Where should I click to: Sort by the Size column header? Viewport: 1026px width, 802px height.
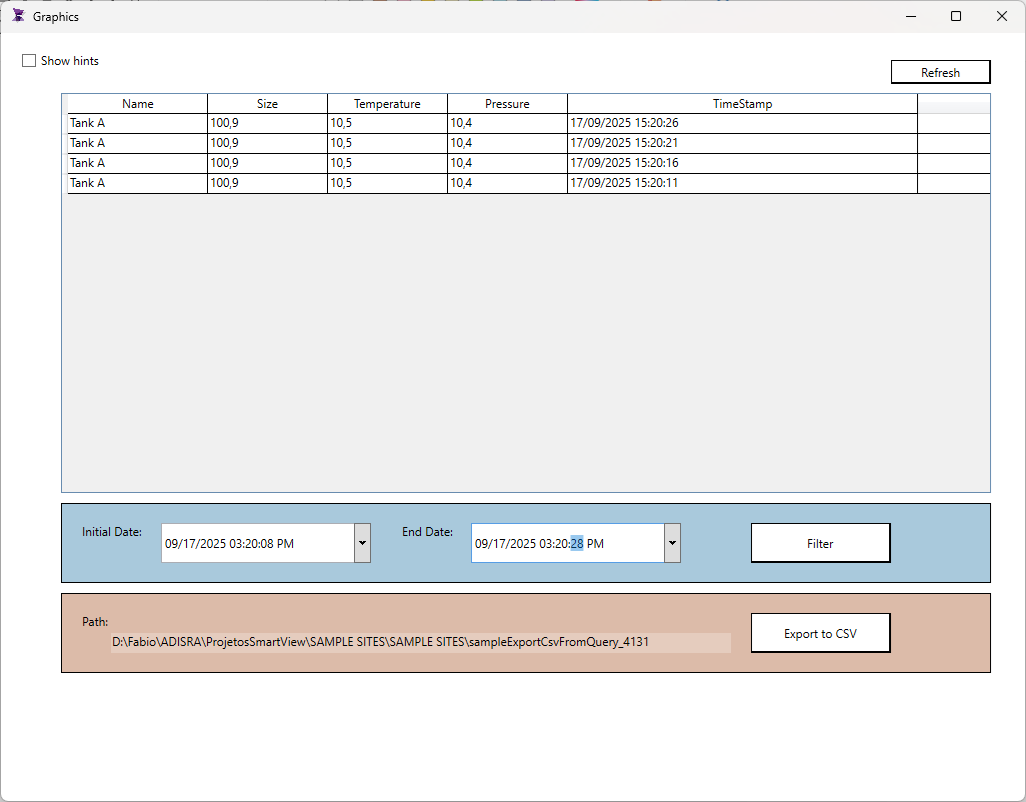[x=267, y=104]
